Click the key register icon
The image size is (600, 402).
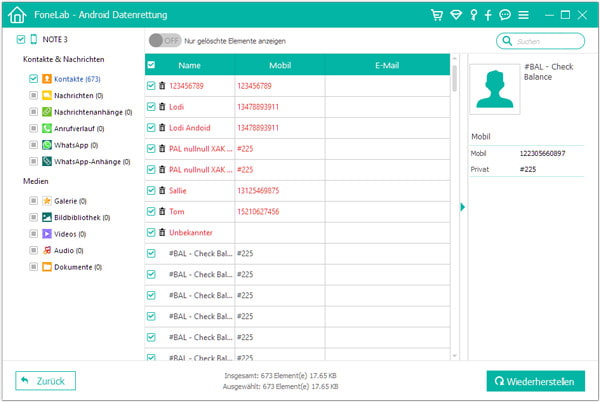tap(473, 15)
